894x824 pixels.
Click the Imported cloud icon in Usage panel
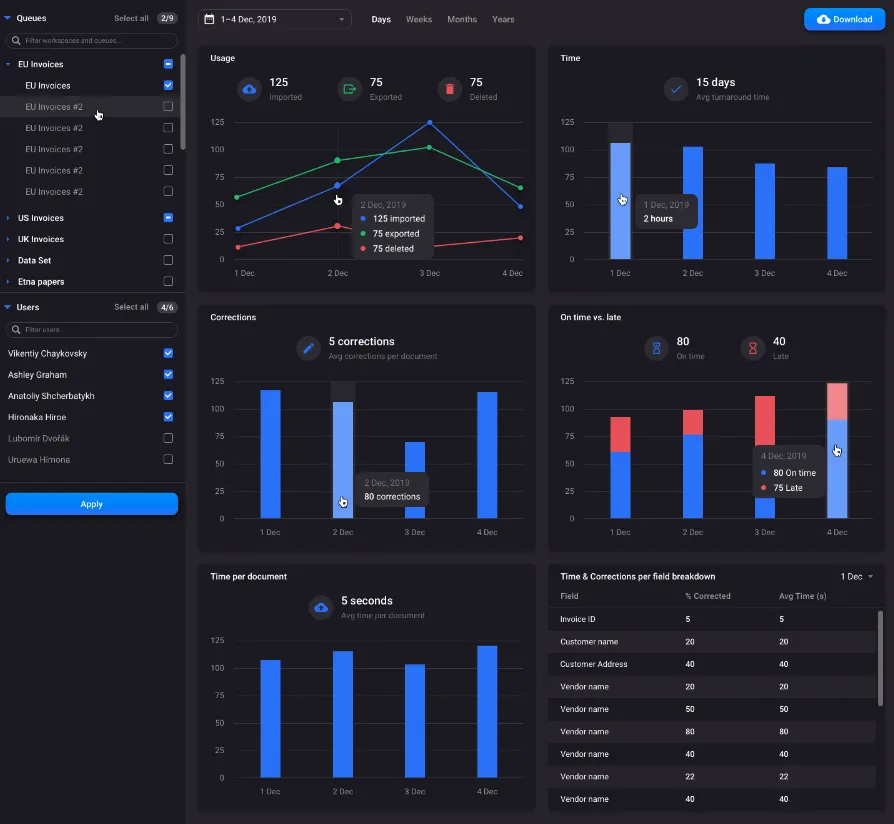pyautogui.click(x=250, y=89)
